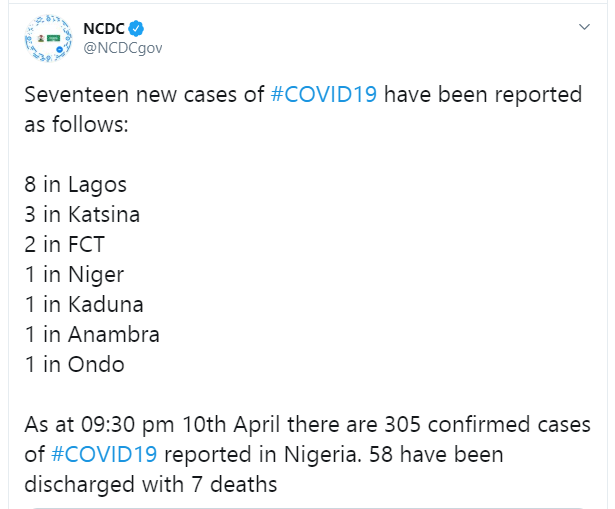
Task: Click the '305 confirmed cases' text
Action: coord(488,424)
